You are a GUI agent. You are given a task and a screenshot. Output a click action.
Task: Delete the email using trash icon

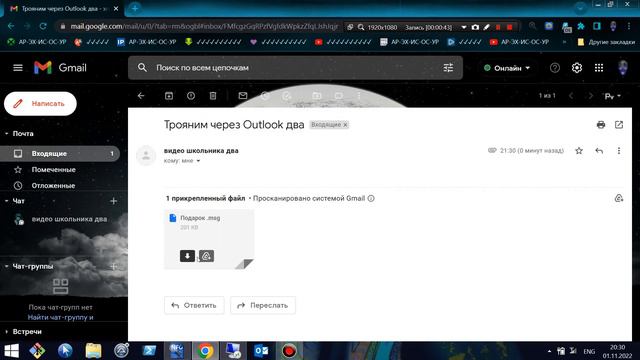pyautogui.click(x=213, y=96)
